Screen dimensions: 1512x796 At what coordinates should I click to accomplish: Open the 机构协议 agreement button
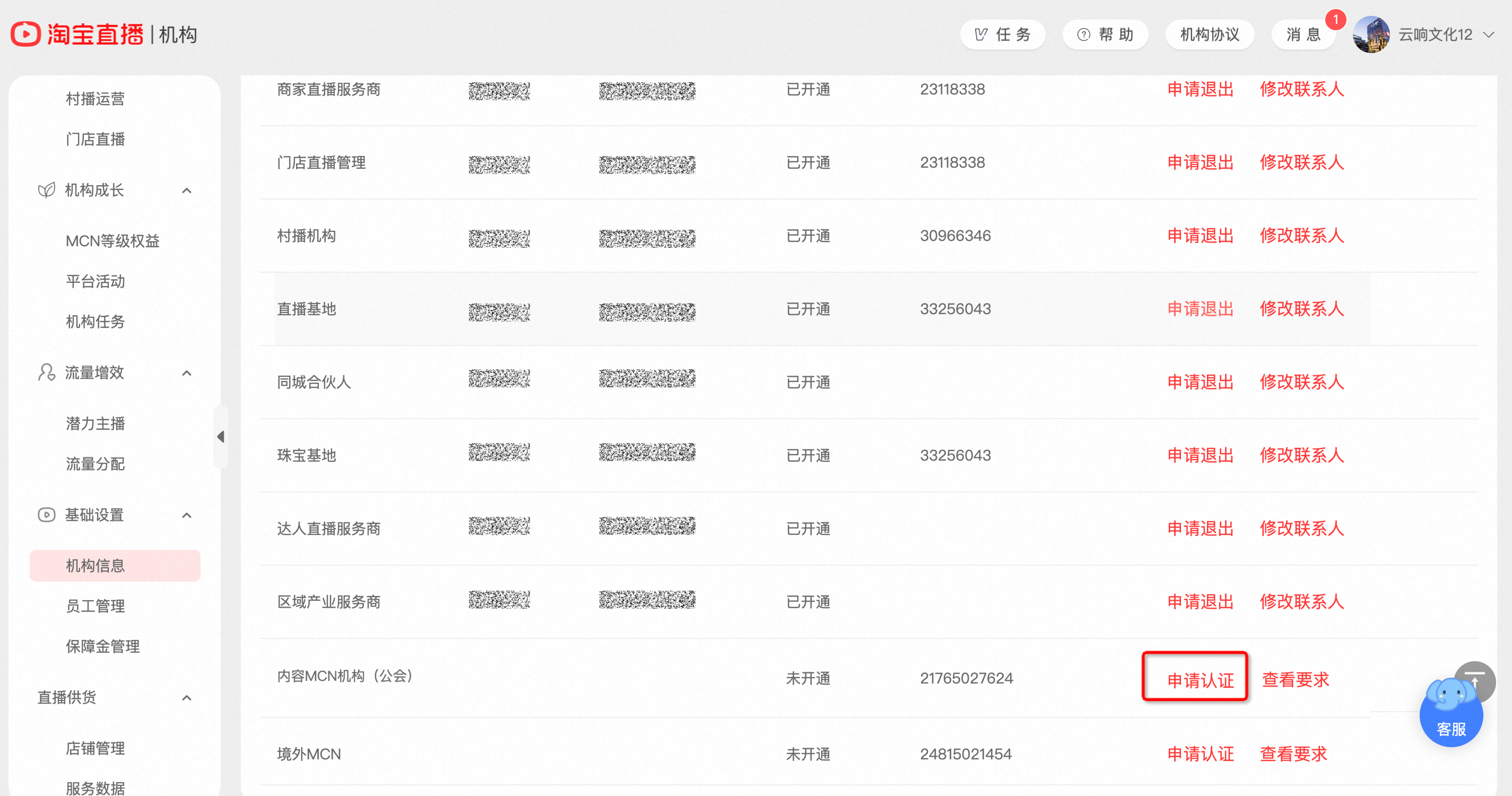[1210, 35]
